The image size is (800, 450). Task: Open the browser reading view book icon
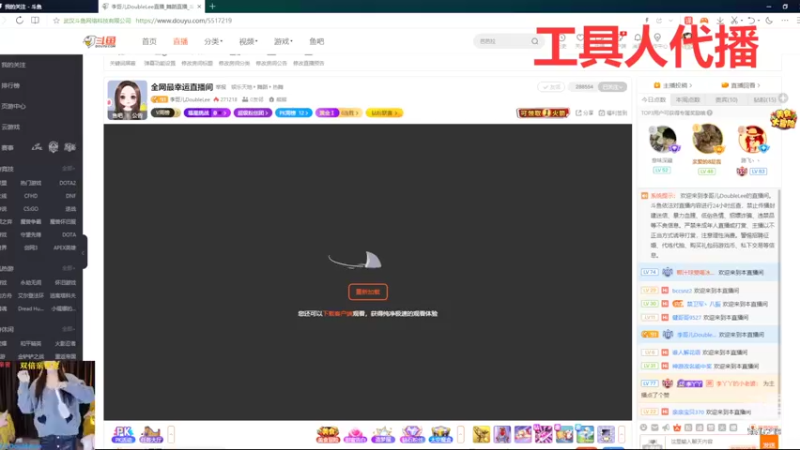[35, 20]
